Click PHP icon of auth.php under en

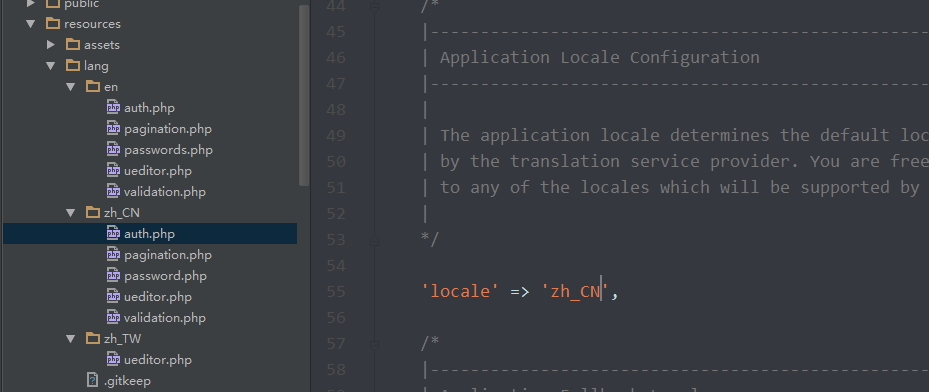pos(113,107)
